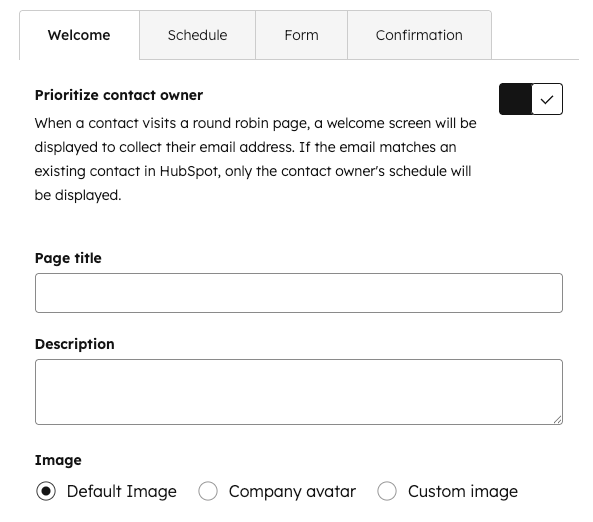Click the Page title label

(68, 258)
